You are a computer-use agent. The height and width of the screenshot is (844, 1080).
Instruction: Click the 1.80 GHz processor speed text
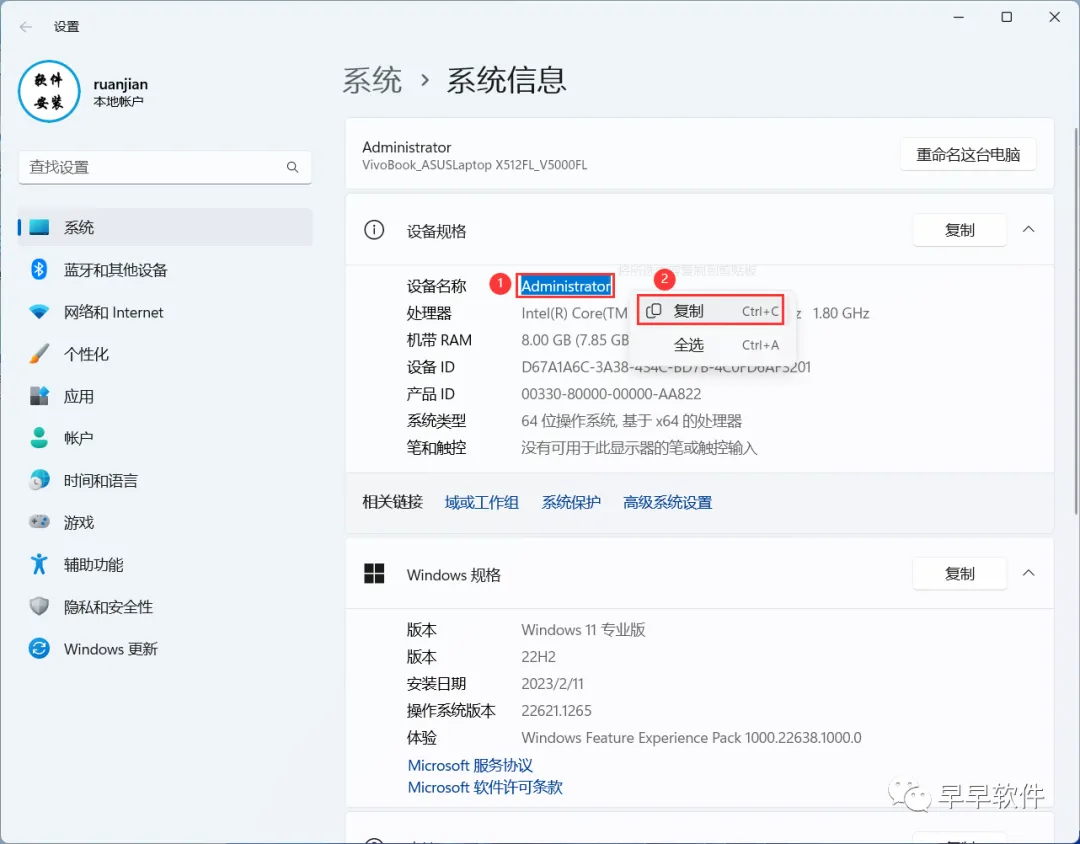pyautogui.click(x=841, y=313)
